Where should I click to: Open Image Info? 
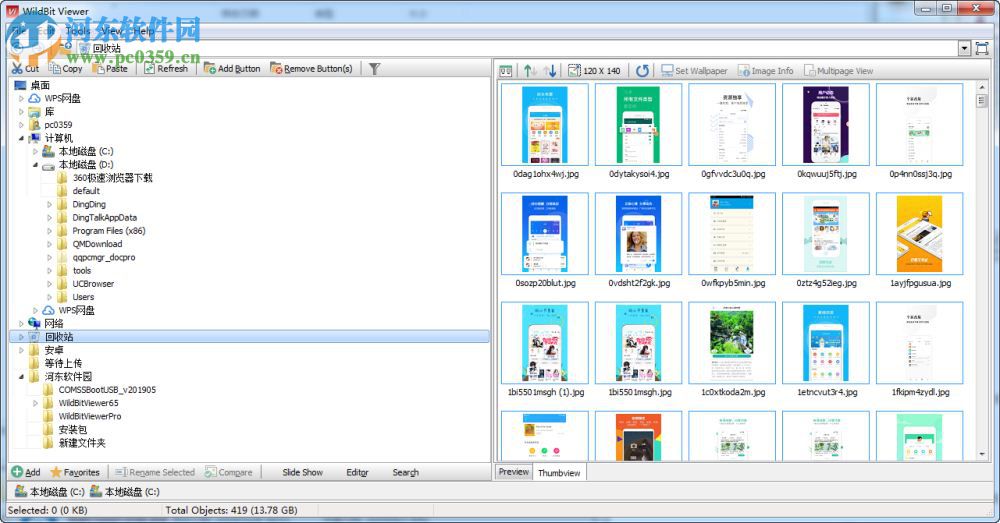[765, 71]
